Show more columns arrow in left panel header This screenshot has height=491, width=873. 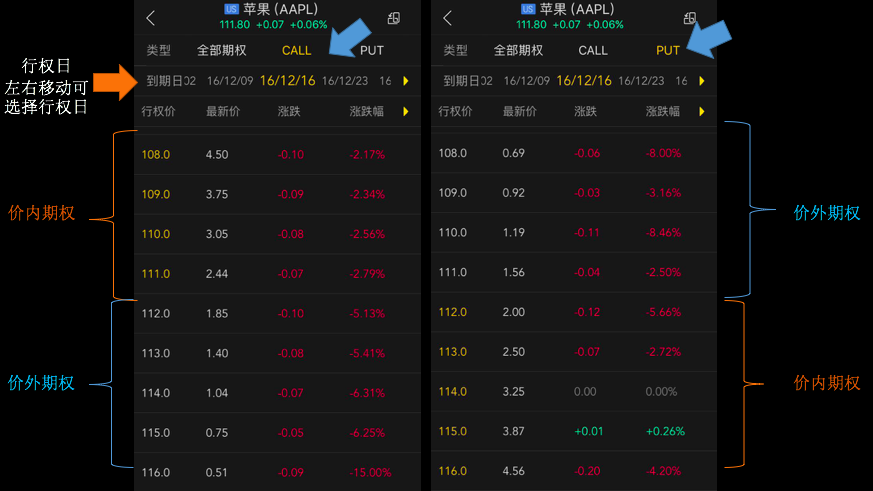(406, 112)
